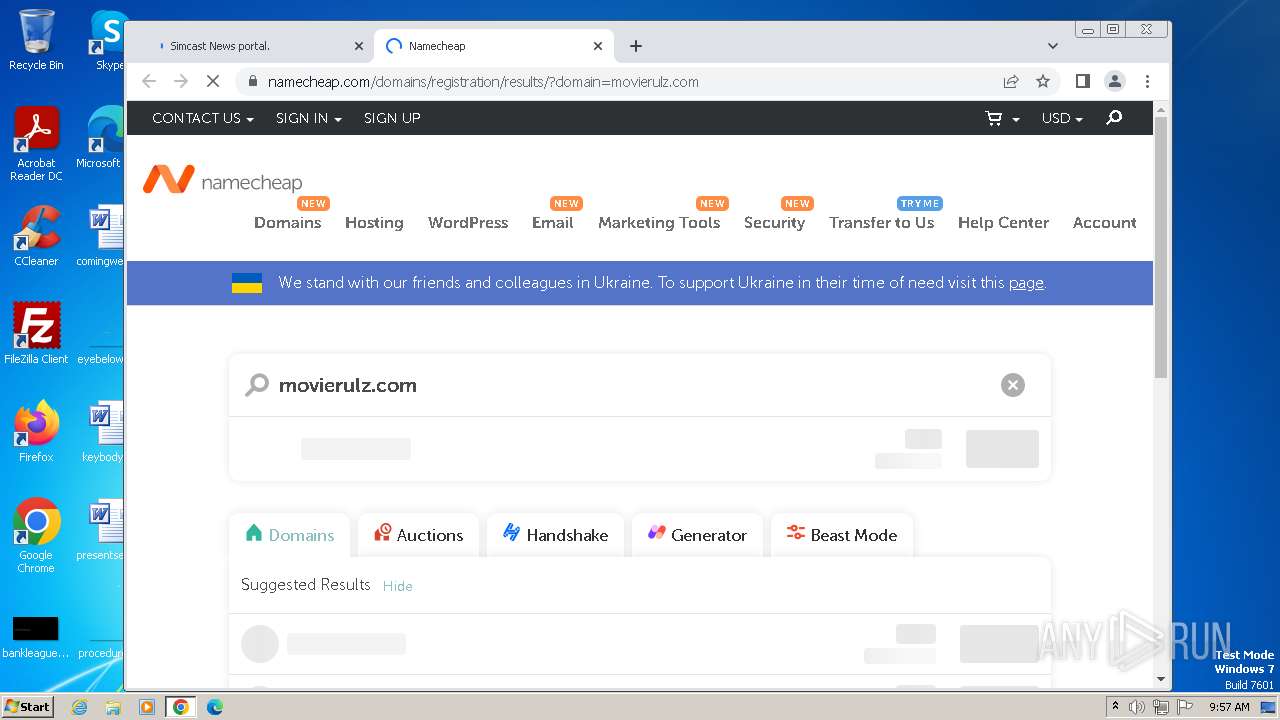Click the taskbar clock showing 9:57 AM
This screenshot has width=1280, height=720.
(x=1229, y=707)
